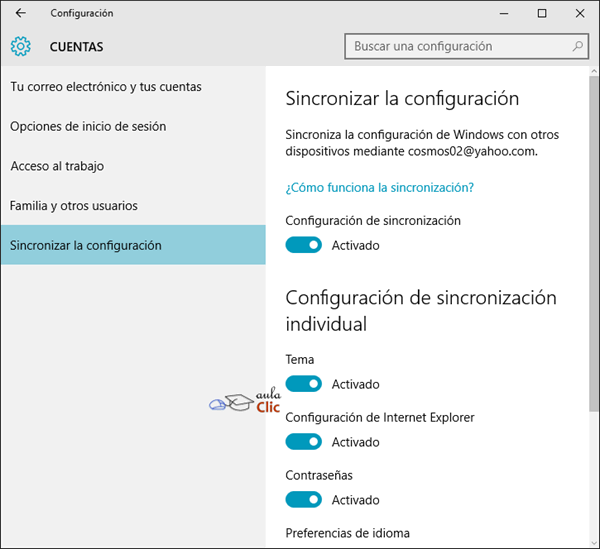600x549 pixels.
Task: Close the Configuración window
Action: click(x=580, y=13)
